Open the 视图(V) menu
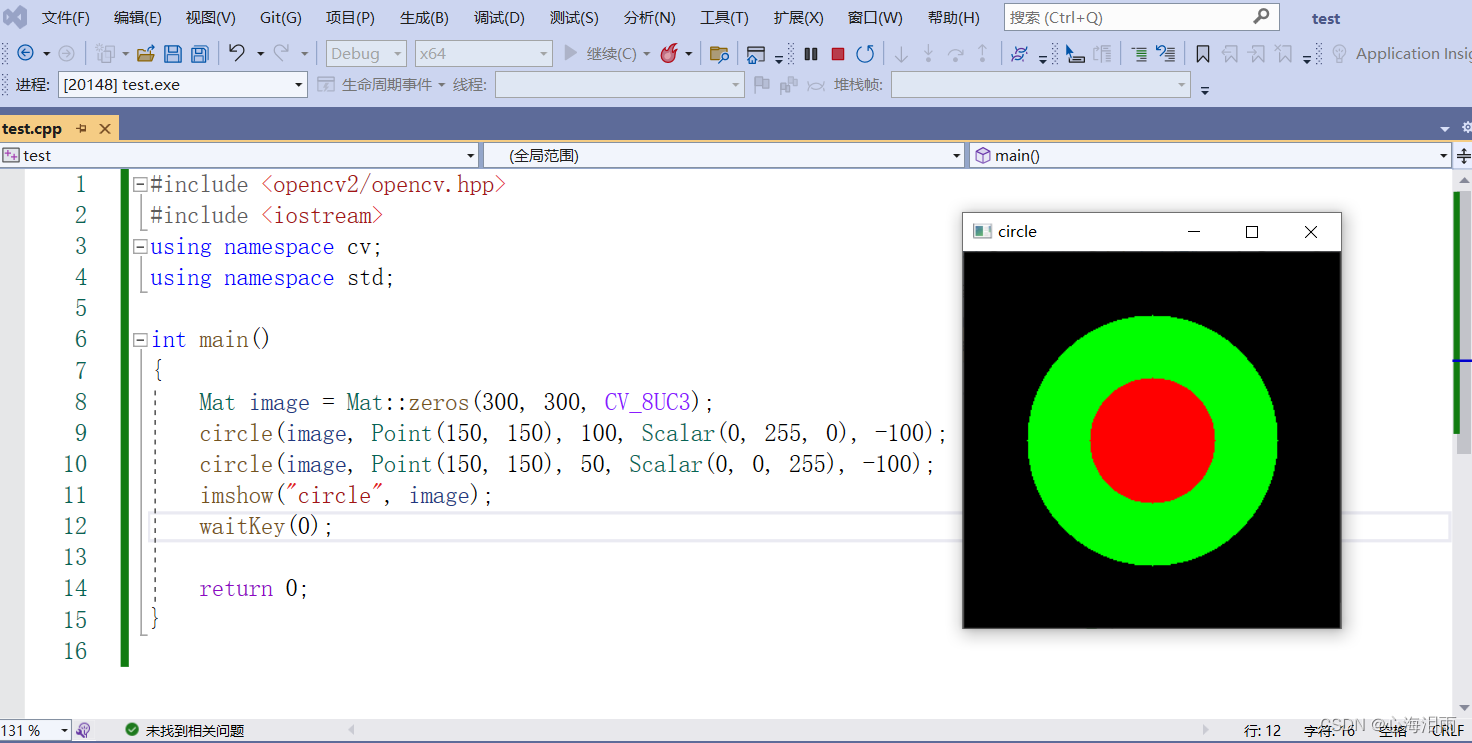This screenshot has height=743, width=1472. pos(210,18)
